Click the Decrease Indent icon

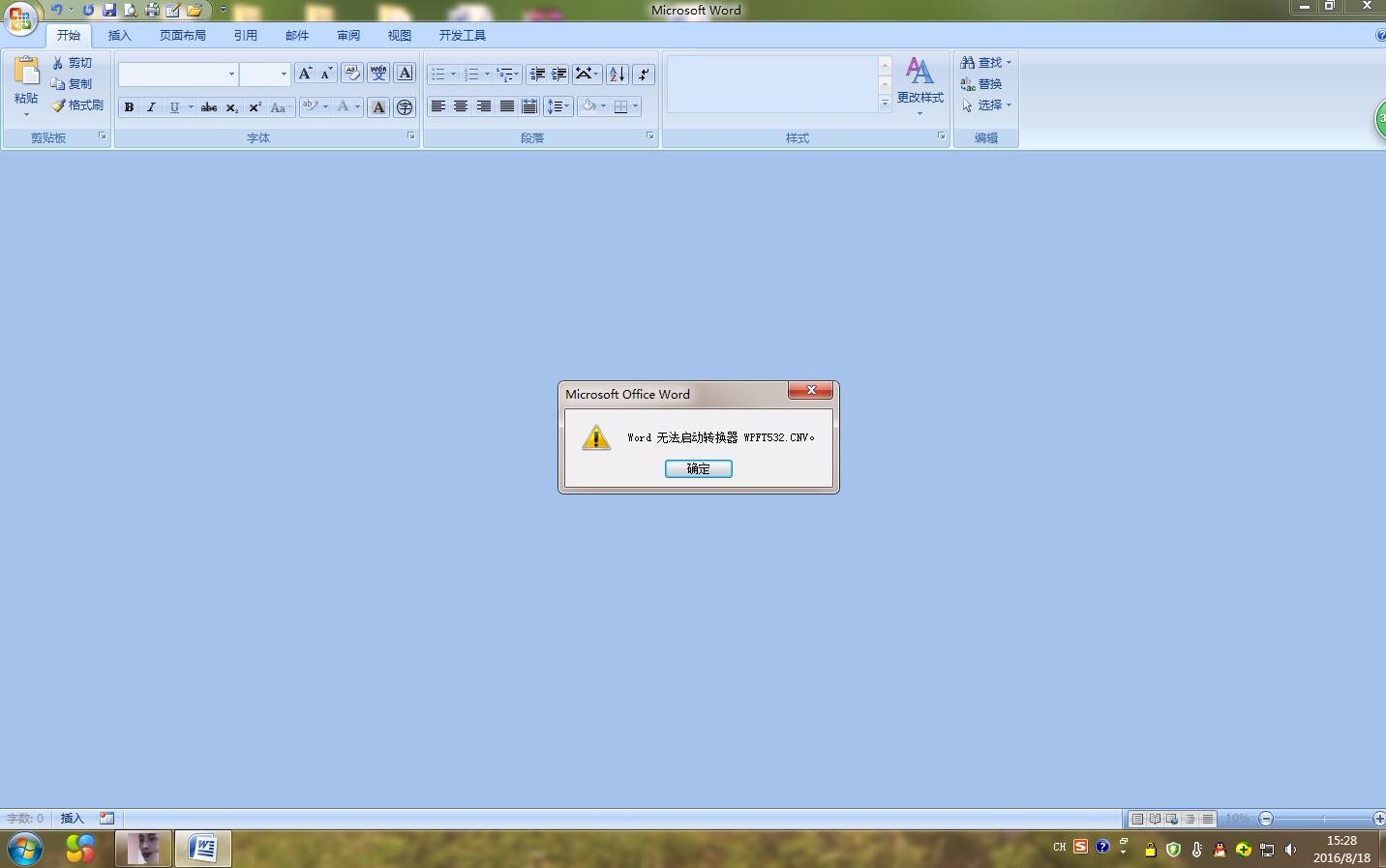[x=537, y=74]
